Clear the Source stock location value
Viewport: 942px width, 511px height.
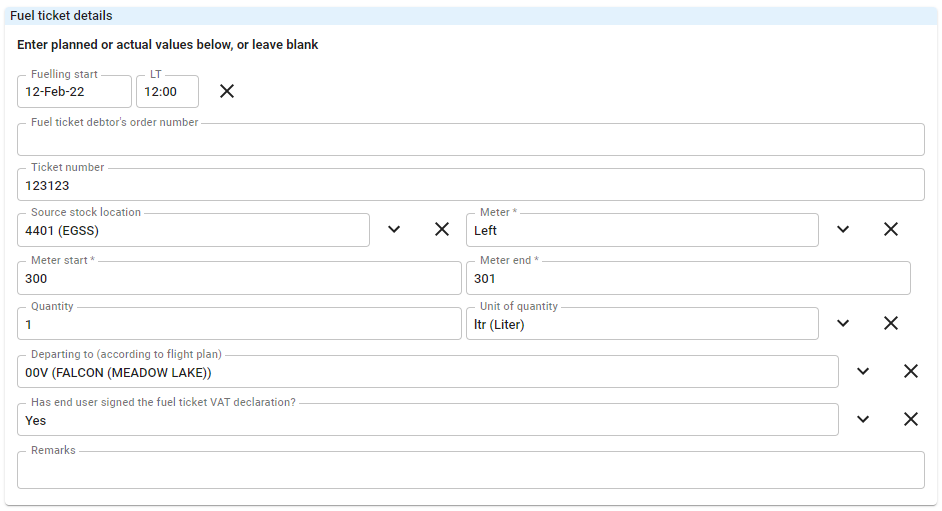pyautogui.click(x=442, y=229)
